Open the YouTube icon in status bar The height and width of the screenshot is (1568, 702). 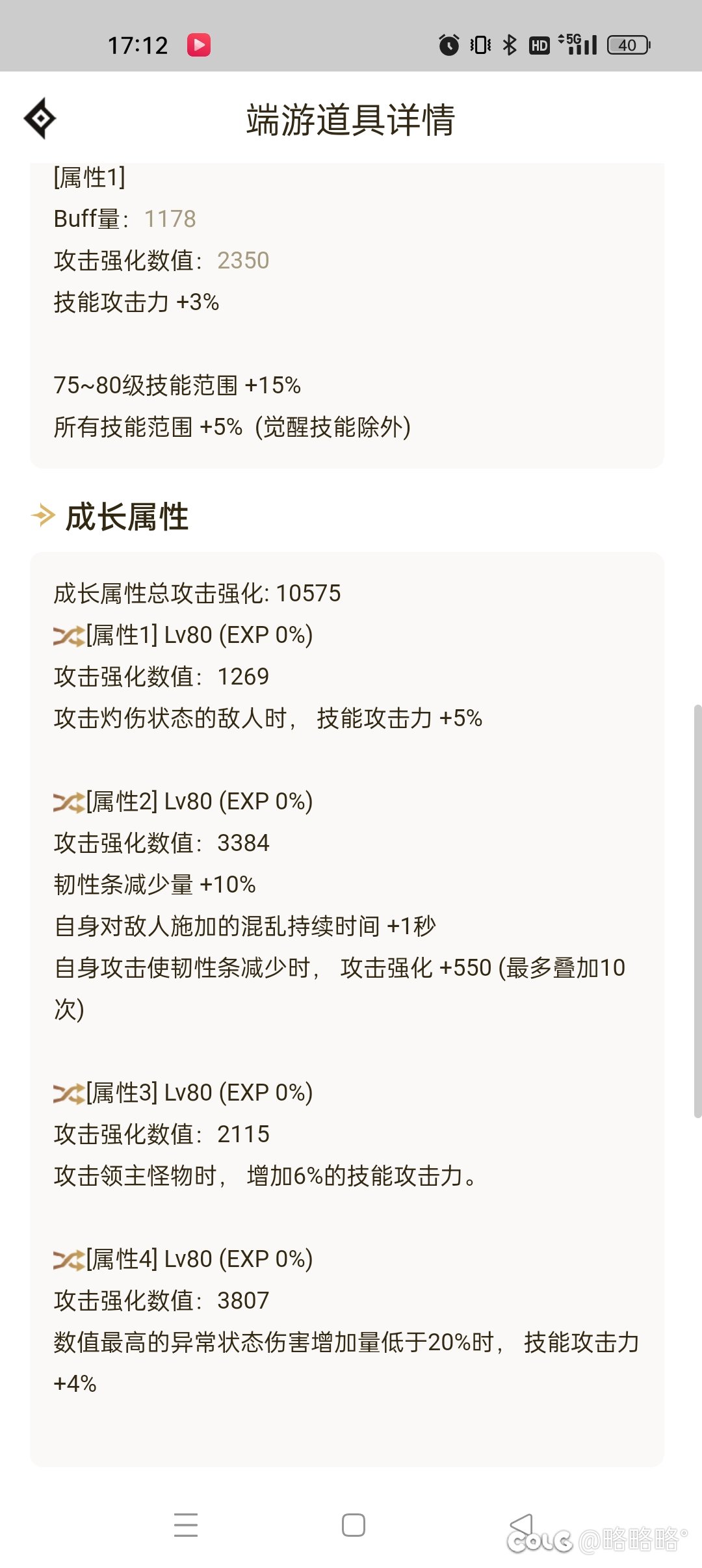click(x=200, y=44)
